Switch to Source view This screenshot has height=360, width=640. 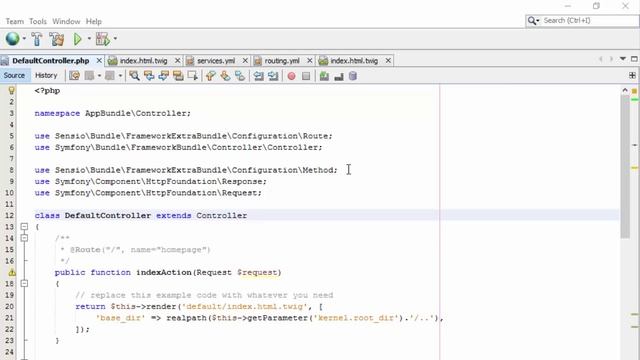coord(14,76)
